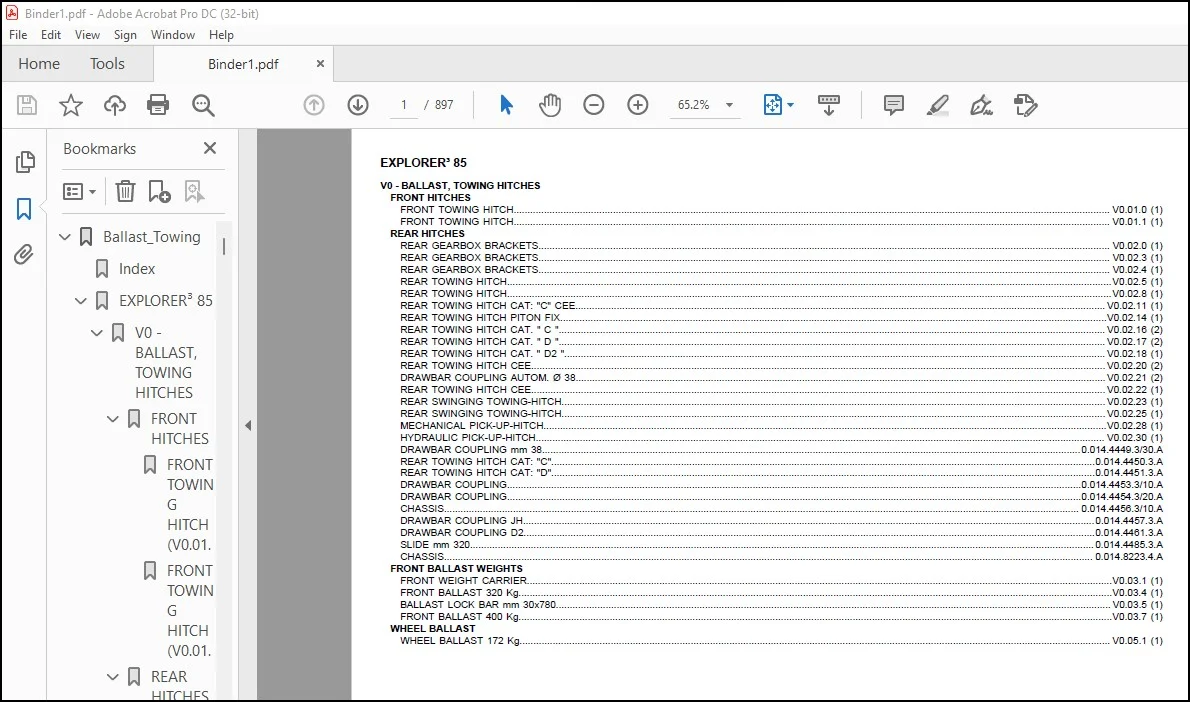Image resolution: width=1190 pixels, height=702 pixels.
Task: Open the zoom level dropdown
Action: tap(729, 105)
